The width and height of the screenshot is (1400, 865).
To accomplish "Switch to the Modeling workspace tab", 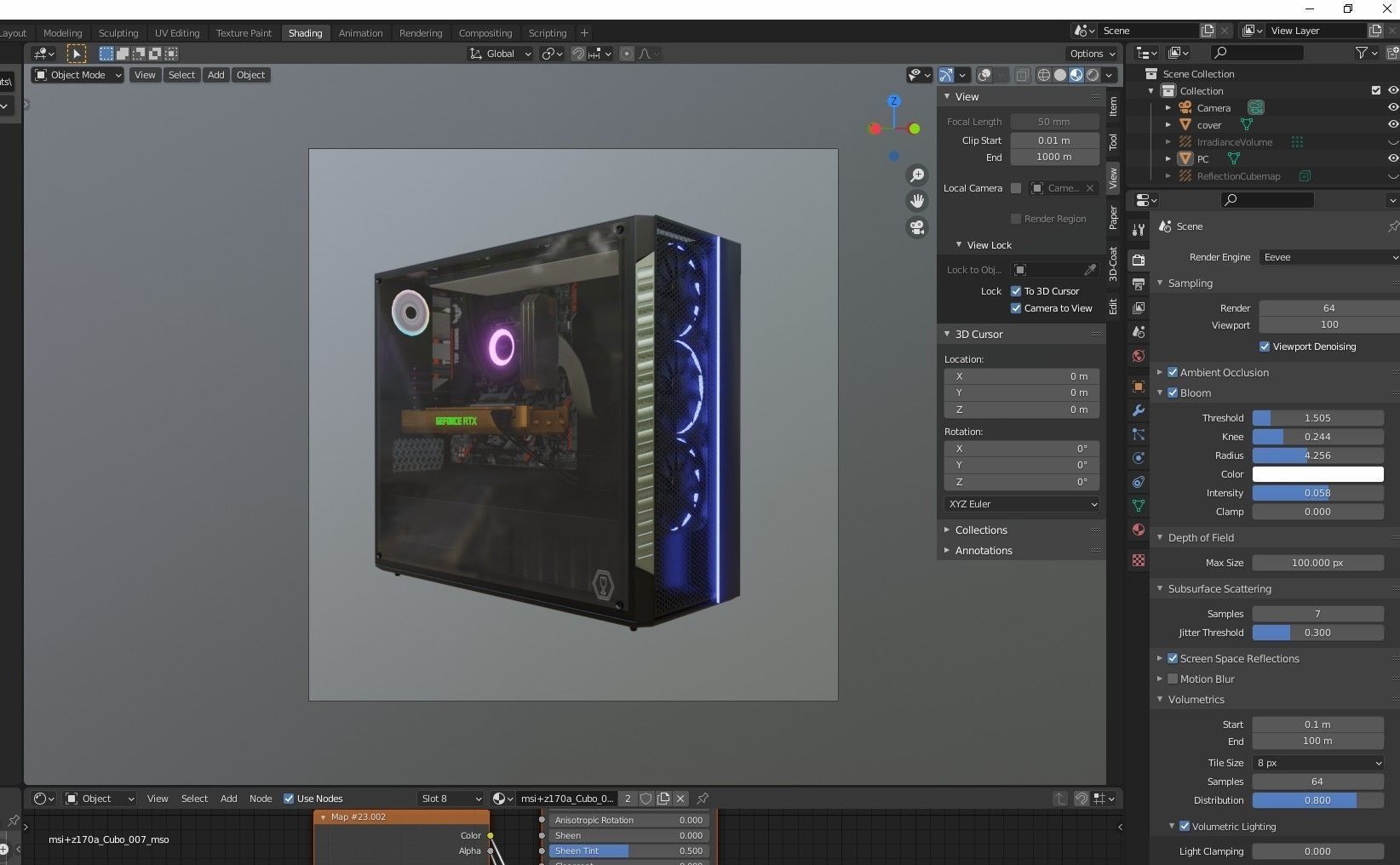I will click(63, 33).
